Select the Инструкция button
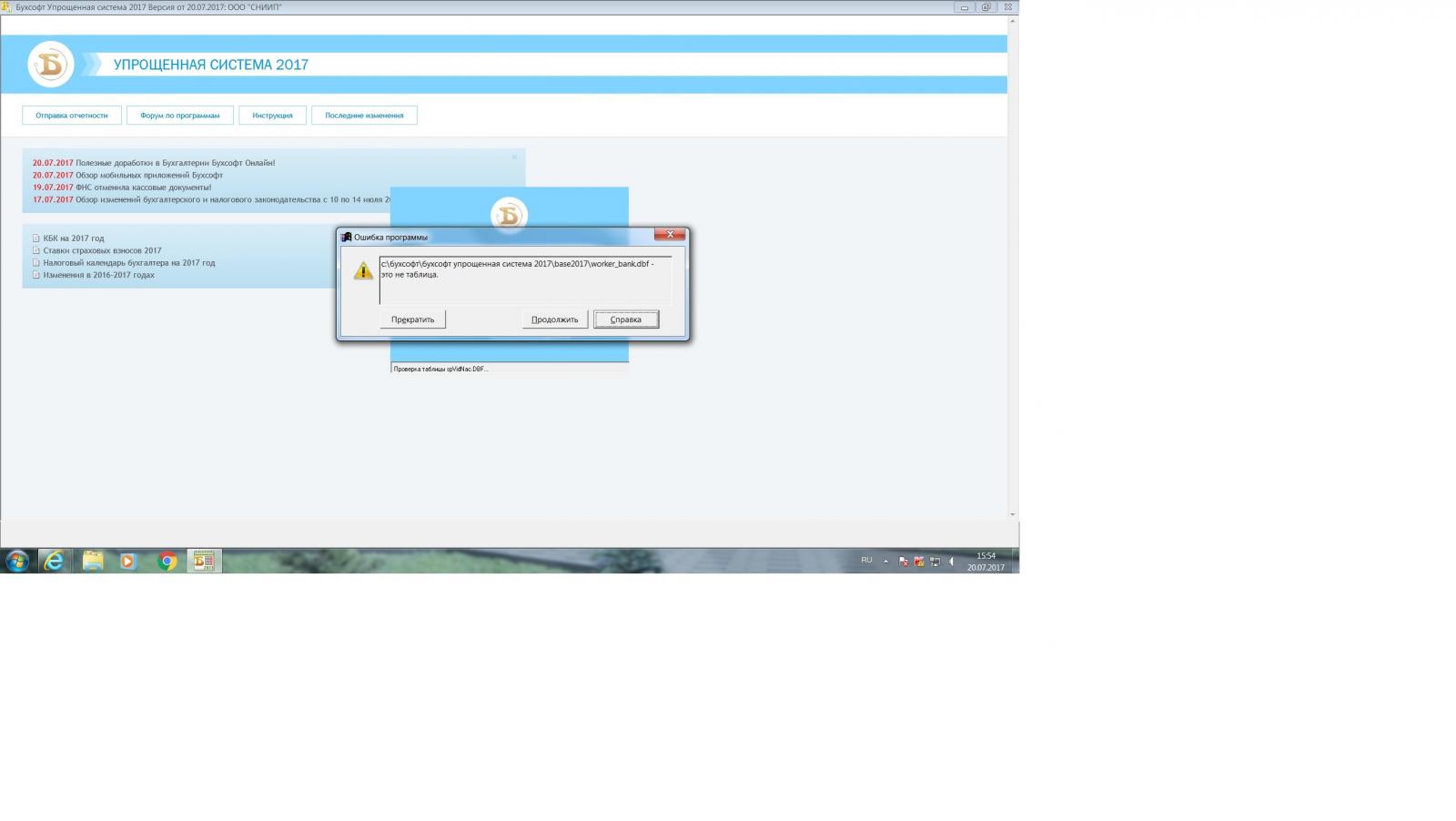 [272, 116]
